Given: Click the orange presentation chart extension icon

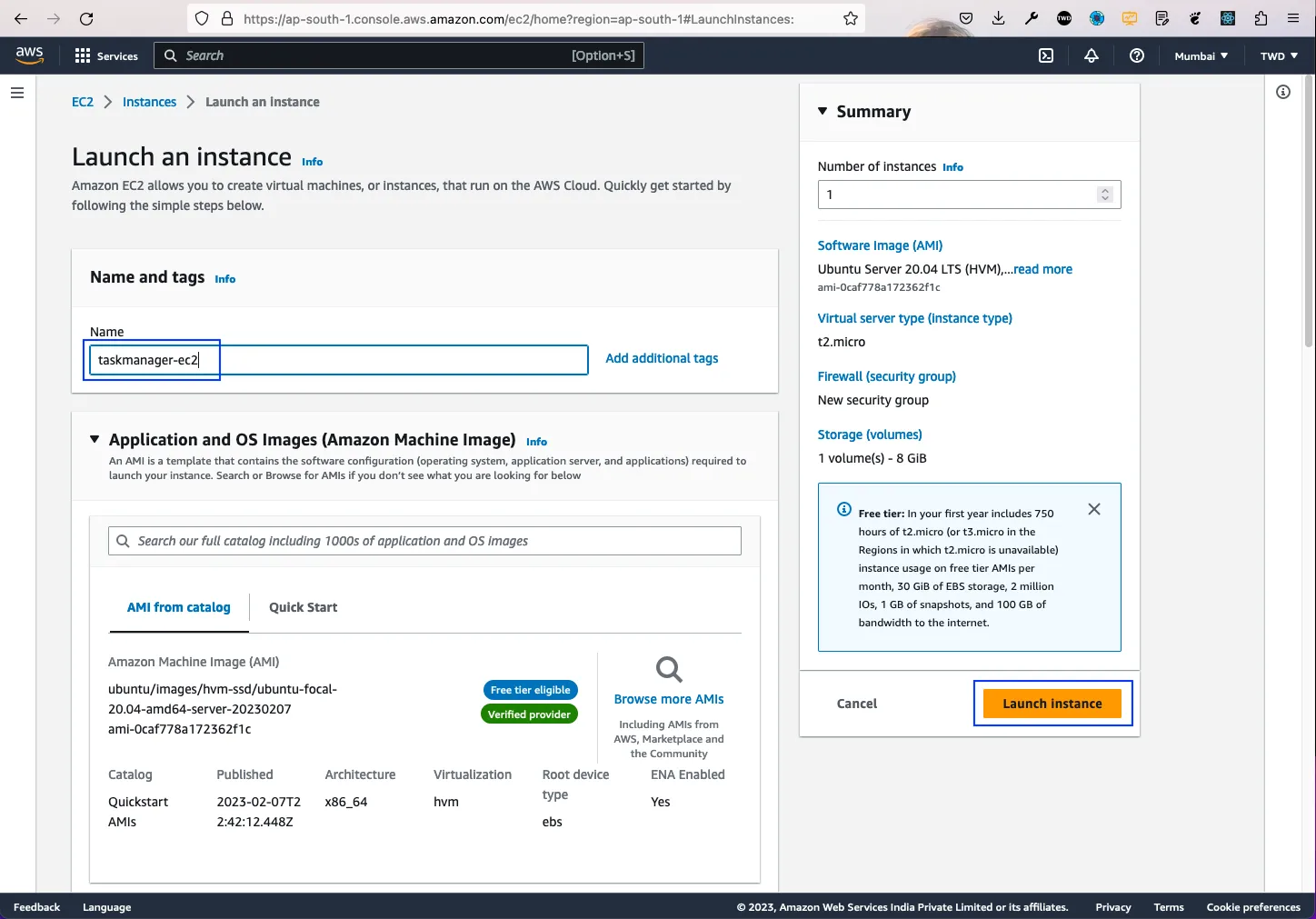Looking at the screenshot, I should [1130, 18].
